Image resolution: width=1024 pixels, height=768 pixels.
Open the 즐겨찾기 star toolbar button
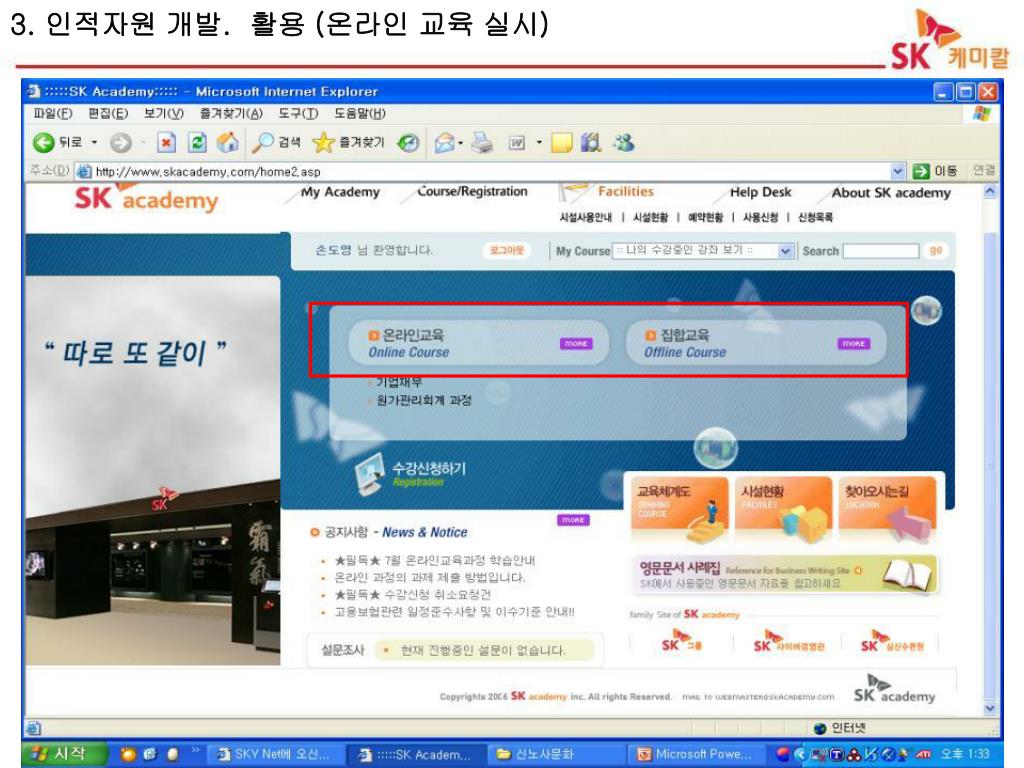click(349, 142)
